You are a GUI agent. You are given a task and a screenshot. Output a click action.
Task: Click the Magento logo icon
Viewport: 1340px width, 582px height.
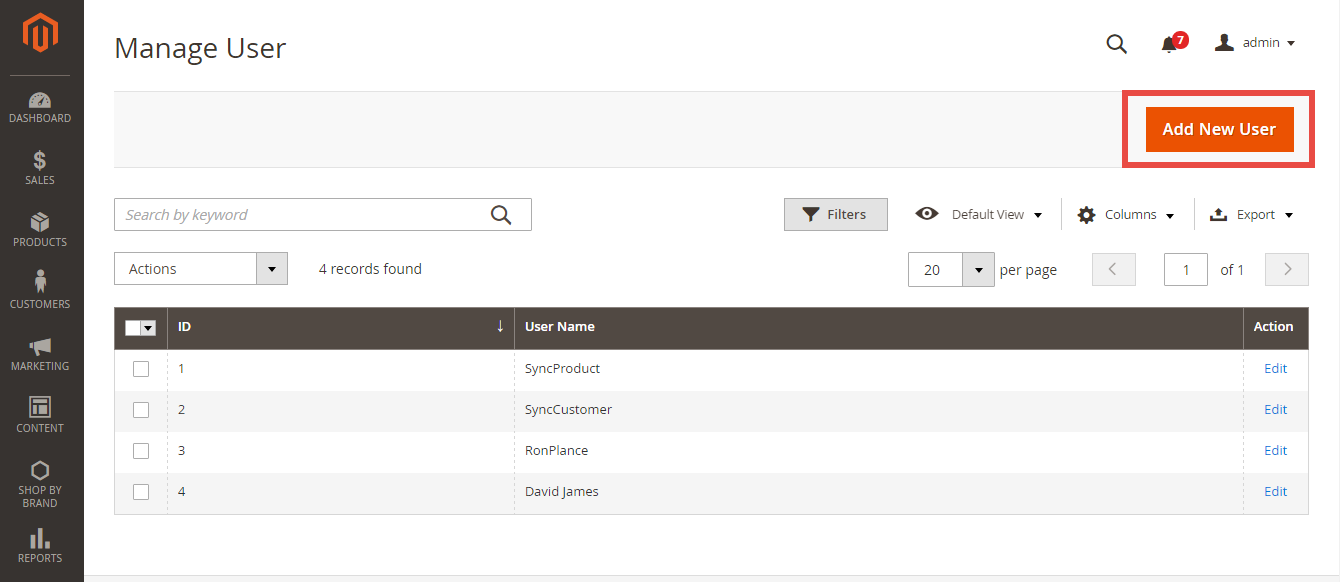pyautogui.click(x=41, y=35)
